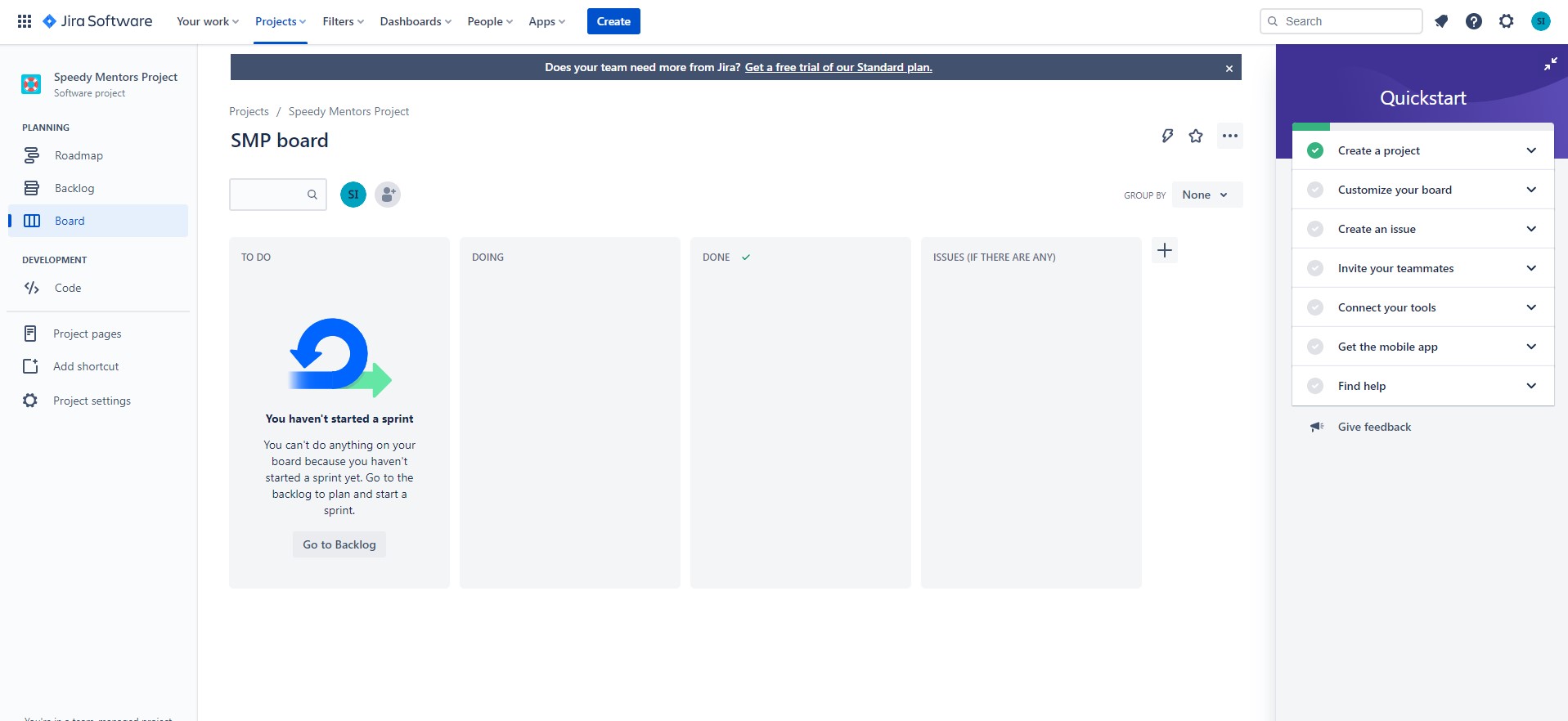The image size is (1568, 721).
Task: Expand the Invite your teammates chevron
Action: click(1531, 268)
